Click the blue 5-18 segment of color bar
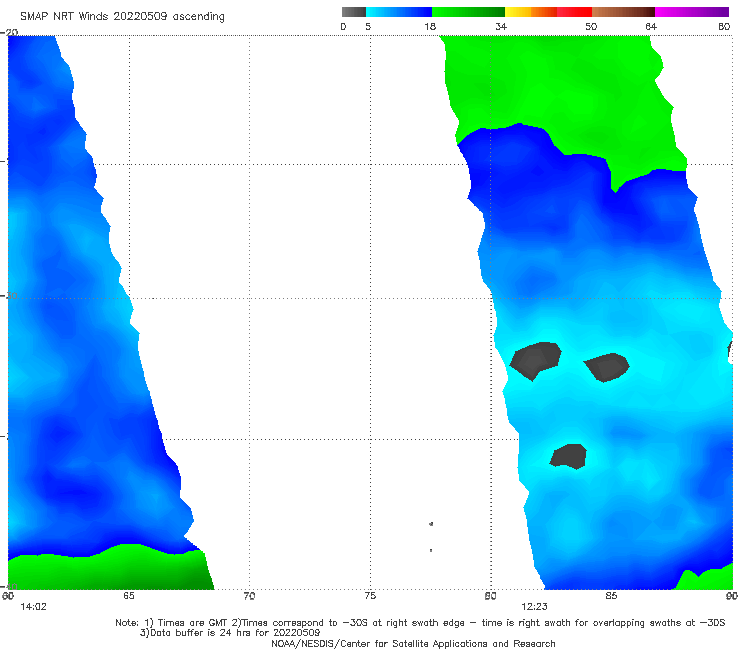 coord(399,12)
